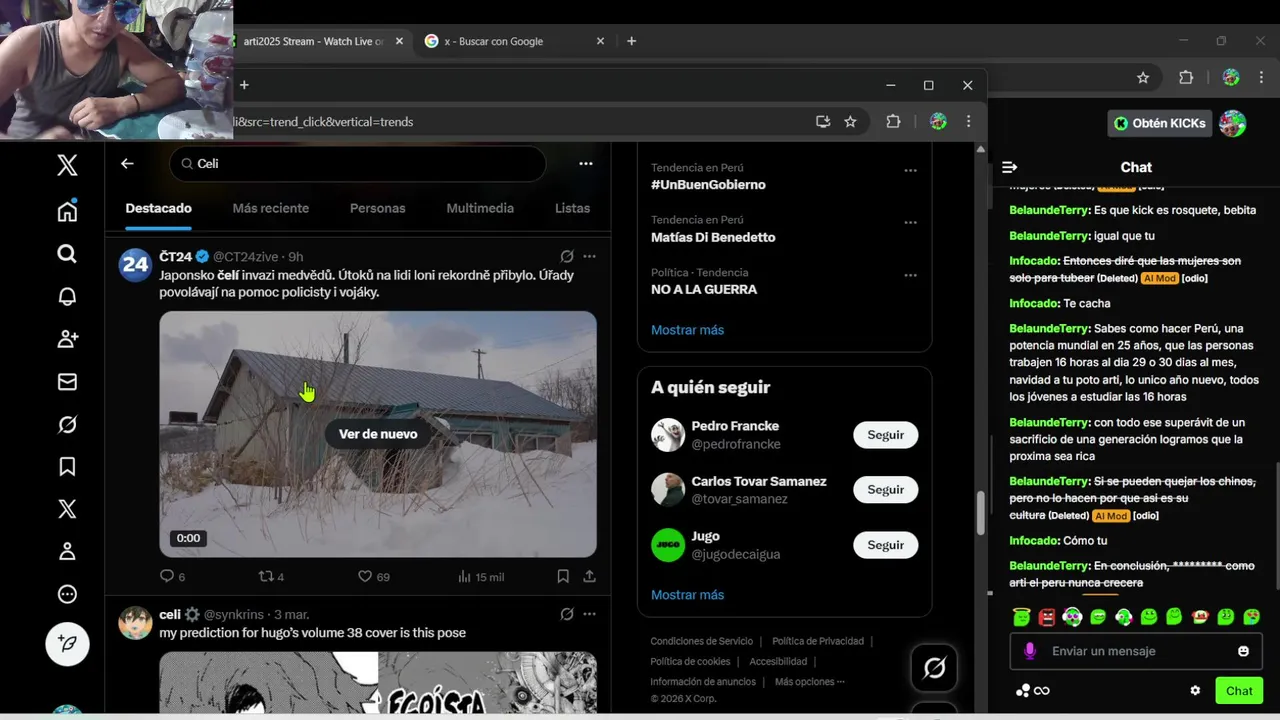This screenshot has height=720, width=1280.
Task: Bookmark the ČT24 post
Action: coord(563,576)
